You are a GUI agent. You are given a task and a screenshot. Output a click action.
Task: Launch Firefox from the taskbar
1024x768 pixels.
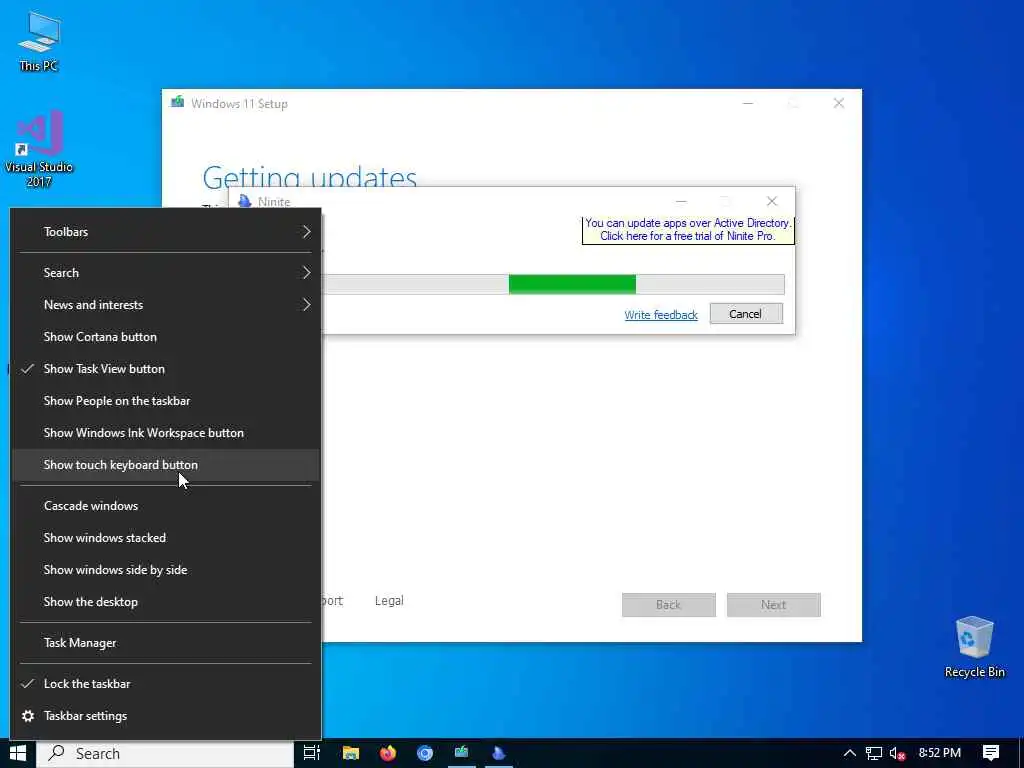(388, 754)
